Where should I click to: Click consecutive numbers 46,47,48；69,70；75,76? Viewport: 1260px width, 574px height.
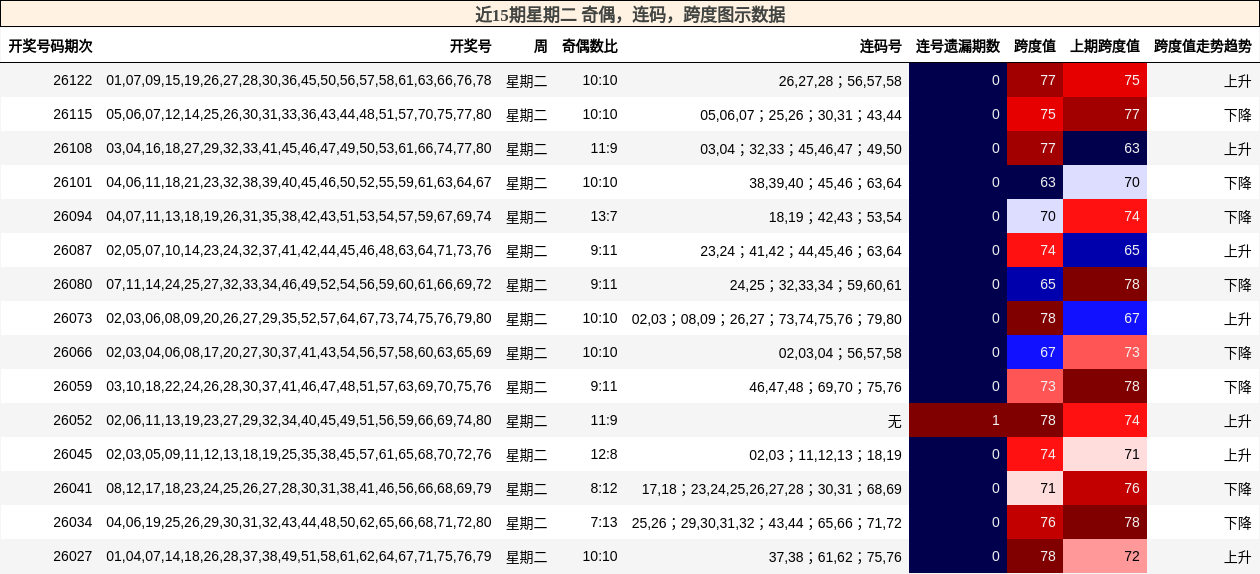point(825,387)
